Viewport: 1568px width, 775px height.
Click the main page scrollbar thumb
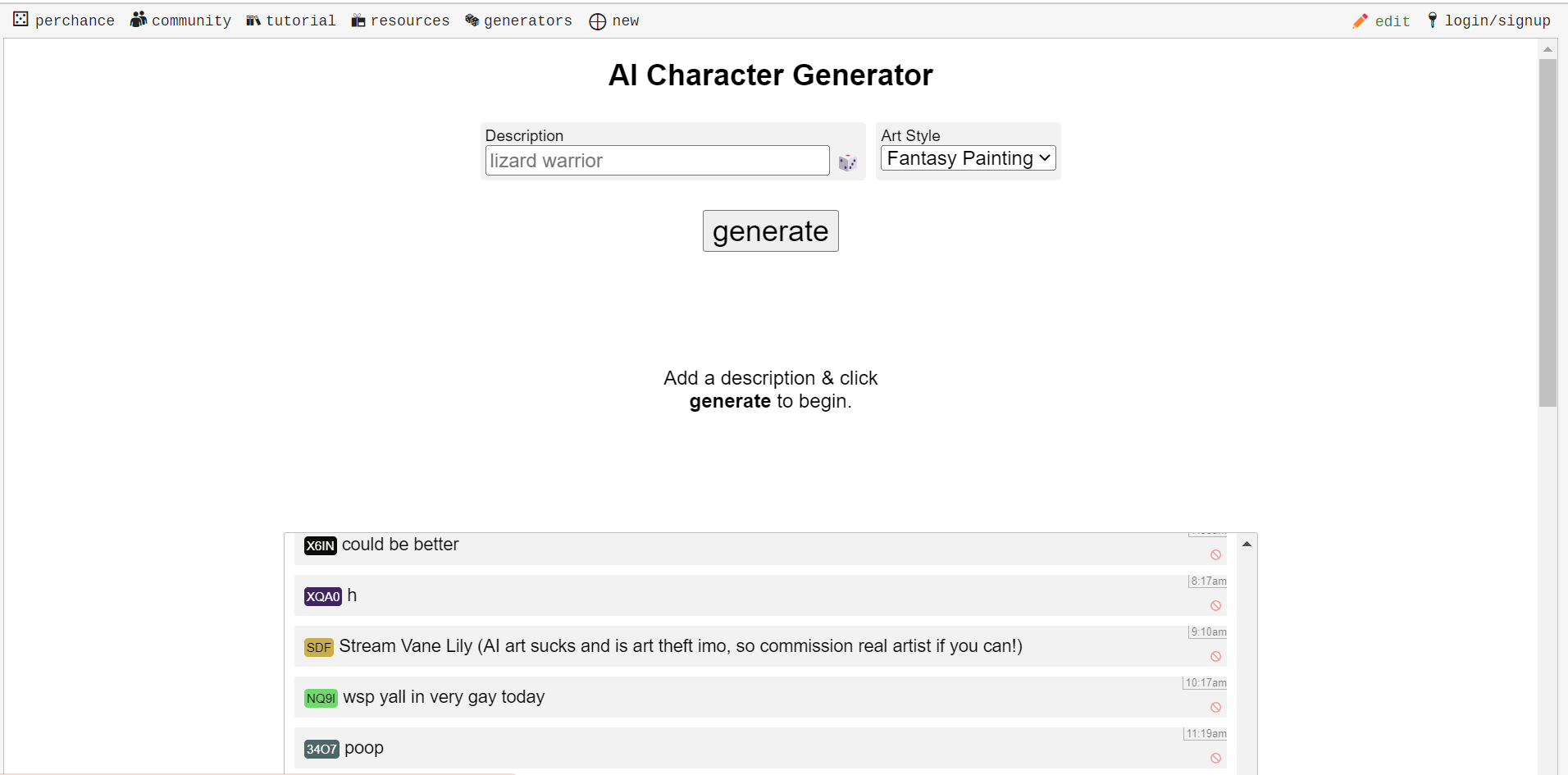[x=1547, y=230]
